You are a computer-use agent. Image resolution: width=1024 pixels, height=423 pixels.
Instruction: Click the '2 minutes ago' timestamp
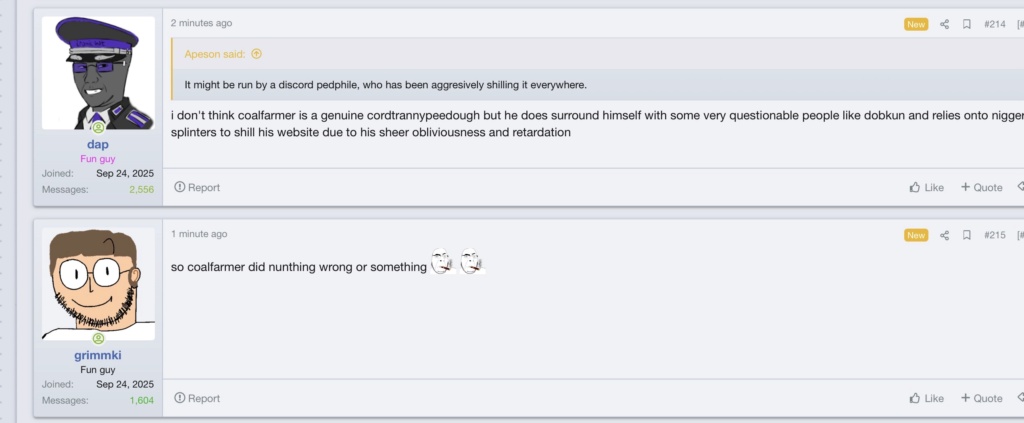pos(201,22)
